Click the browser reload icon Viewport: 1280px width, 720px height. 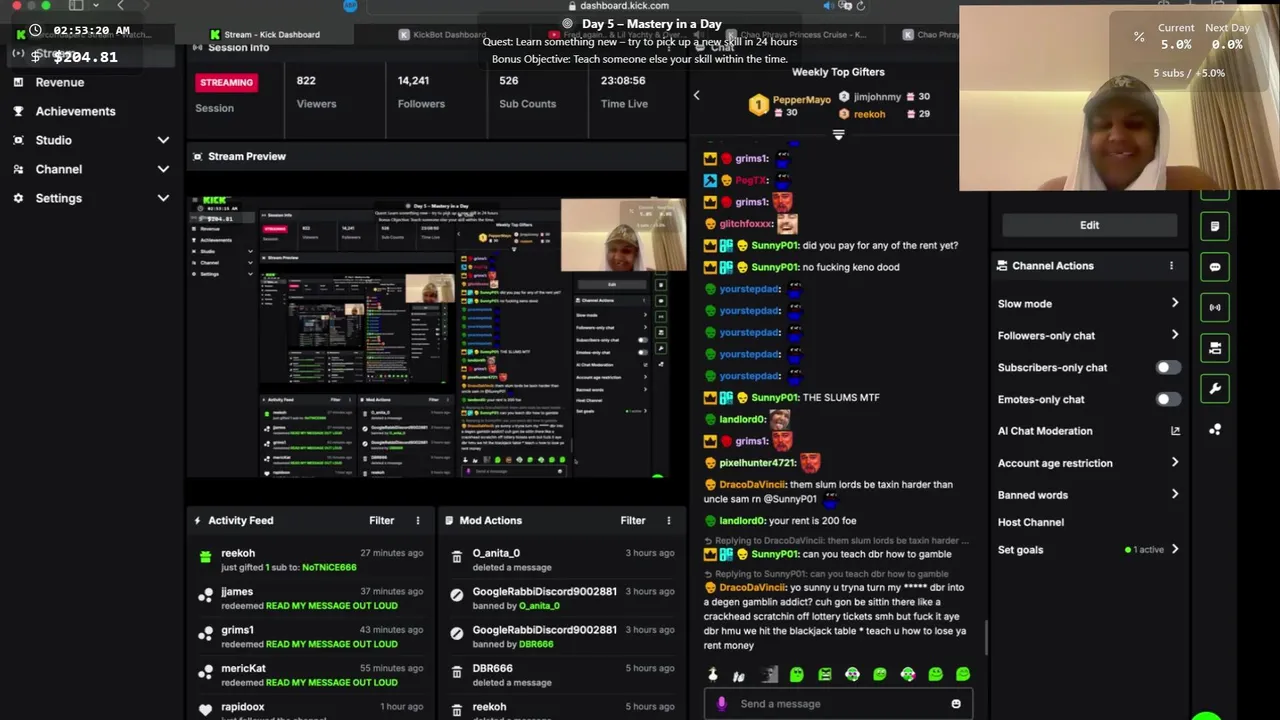pos(860,6)
